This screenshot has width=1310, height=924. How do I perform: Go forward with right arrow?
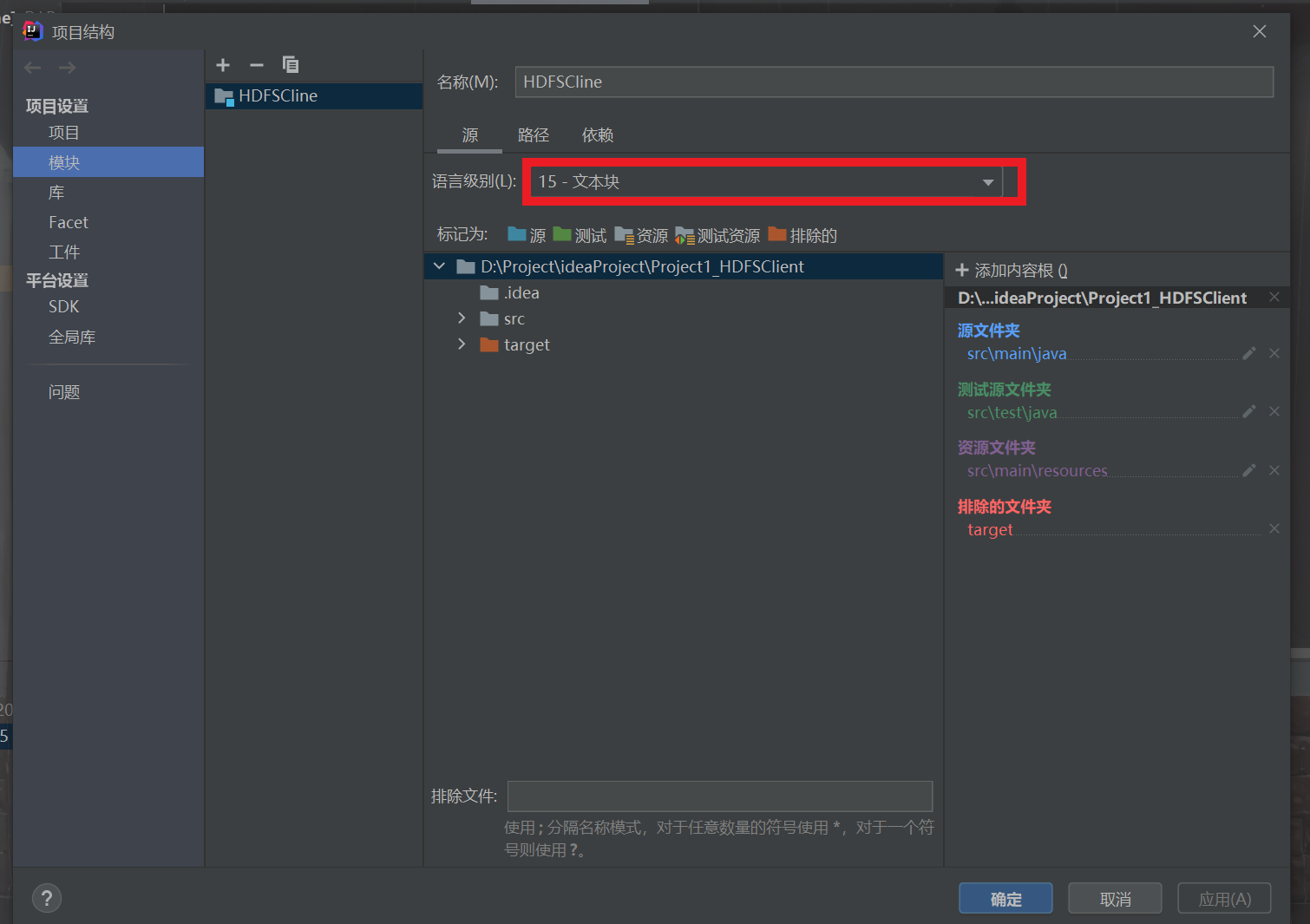click(x=67, y=68)
